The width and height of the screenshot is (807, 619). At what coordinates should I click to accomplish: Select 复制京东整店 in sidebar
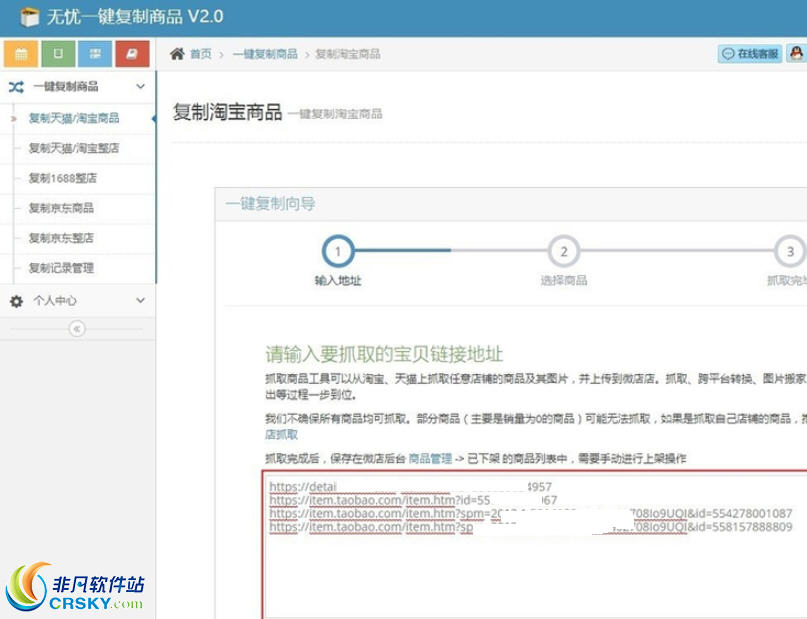(x=61, y=238)
